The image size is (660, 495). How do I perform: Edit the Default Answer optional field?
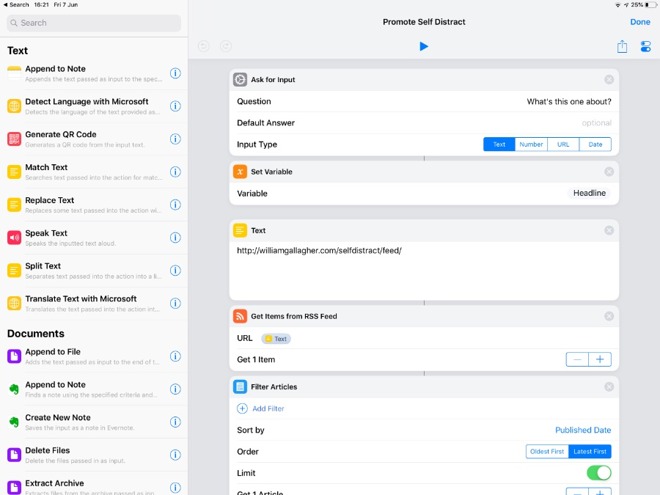point(596,123)
